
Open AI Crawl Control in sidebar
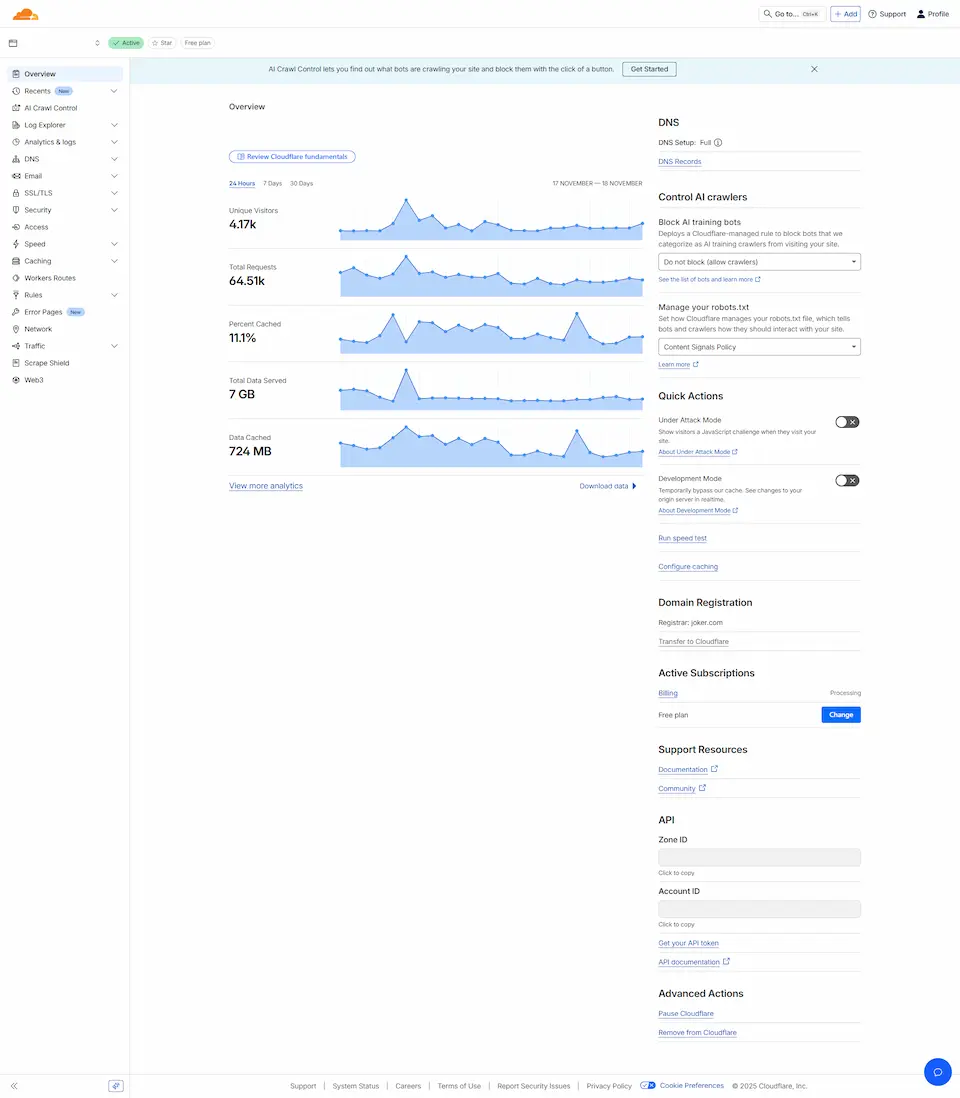click(x=50, y=108)
